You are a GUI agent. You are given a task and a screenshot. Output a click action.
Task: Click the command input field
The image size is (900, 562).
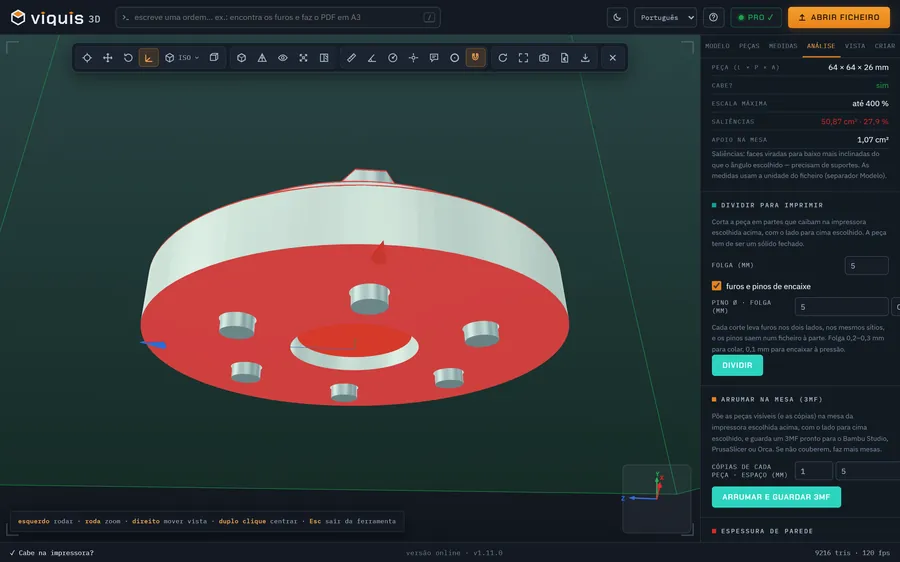278,17
